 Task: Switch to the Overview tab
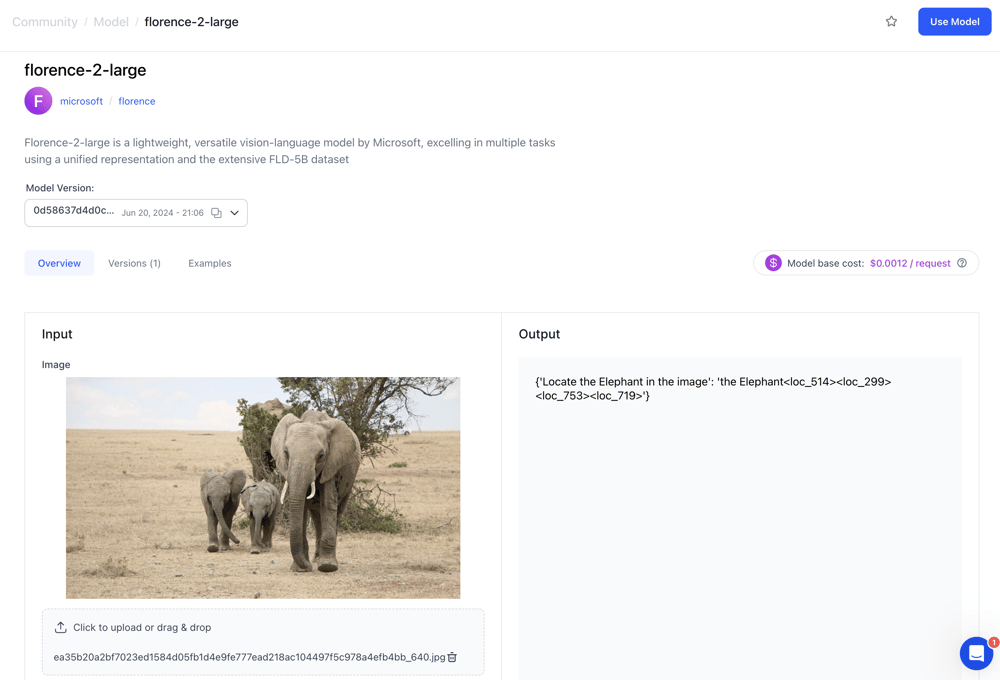(59, 263)
